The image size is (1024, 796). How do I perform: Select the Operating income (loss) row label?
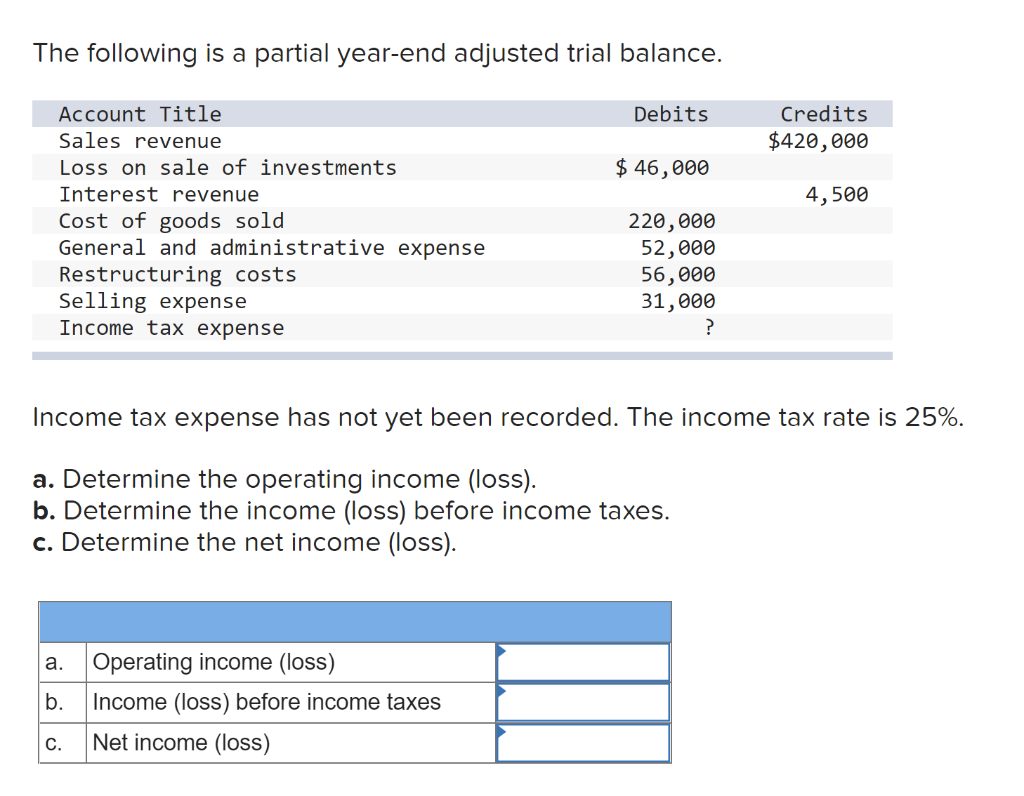click(214, 662)
